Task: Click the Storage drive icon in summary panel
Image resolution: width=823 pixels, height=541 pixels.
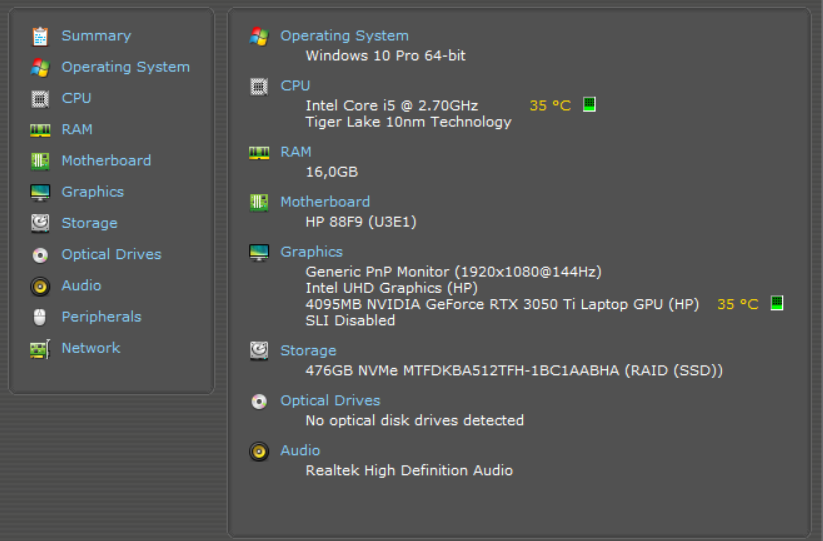Action: 259,351
